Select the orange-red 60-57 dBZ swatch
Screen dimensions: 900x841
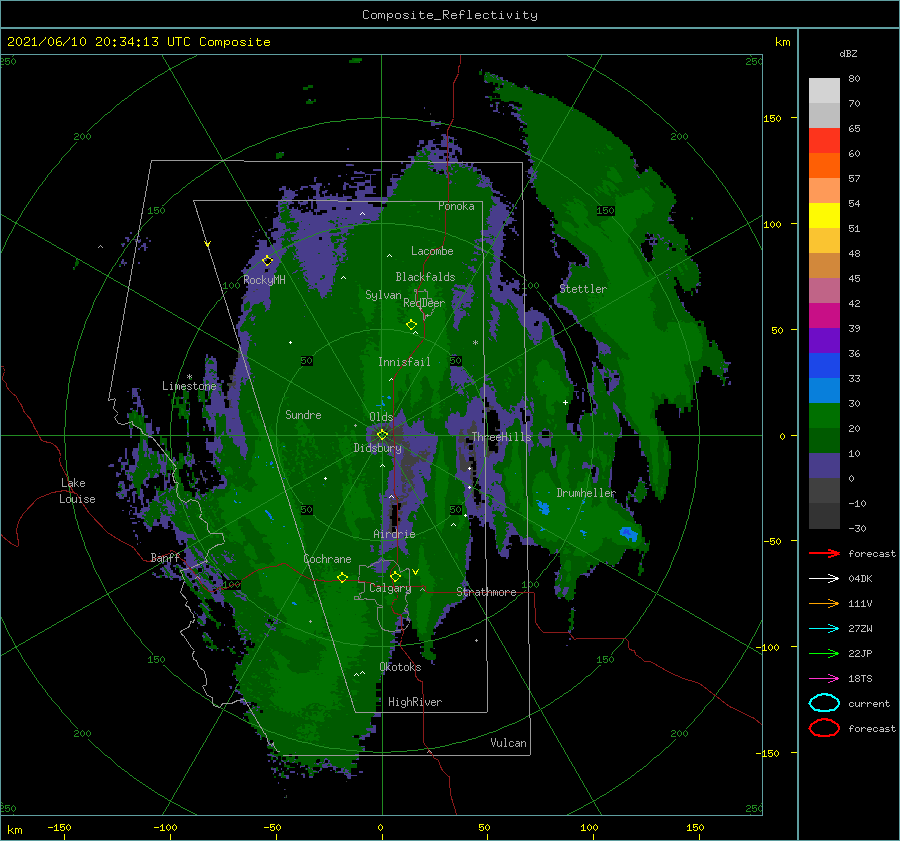[x=824, y=165]
